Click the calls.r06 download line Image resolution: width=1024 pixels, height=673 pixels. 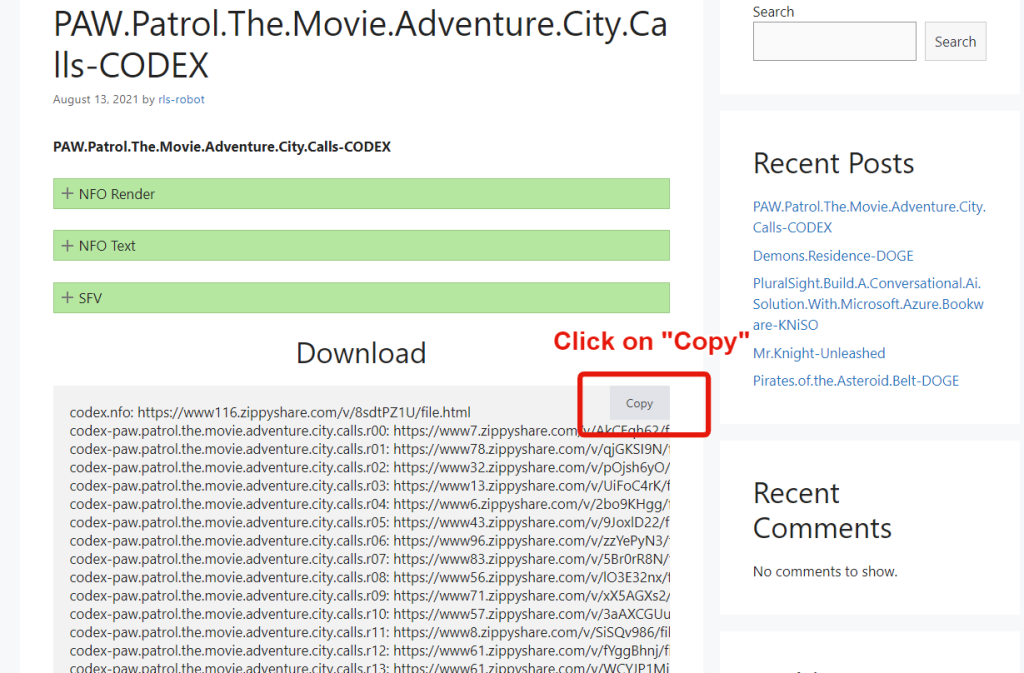(x=370, y=540)
